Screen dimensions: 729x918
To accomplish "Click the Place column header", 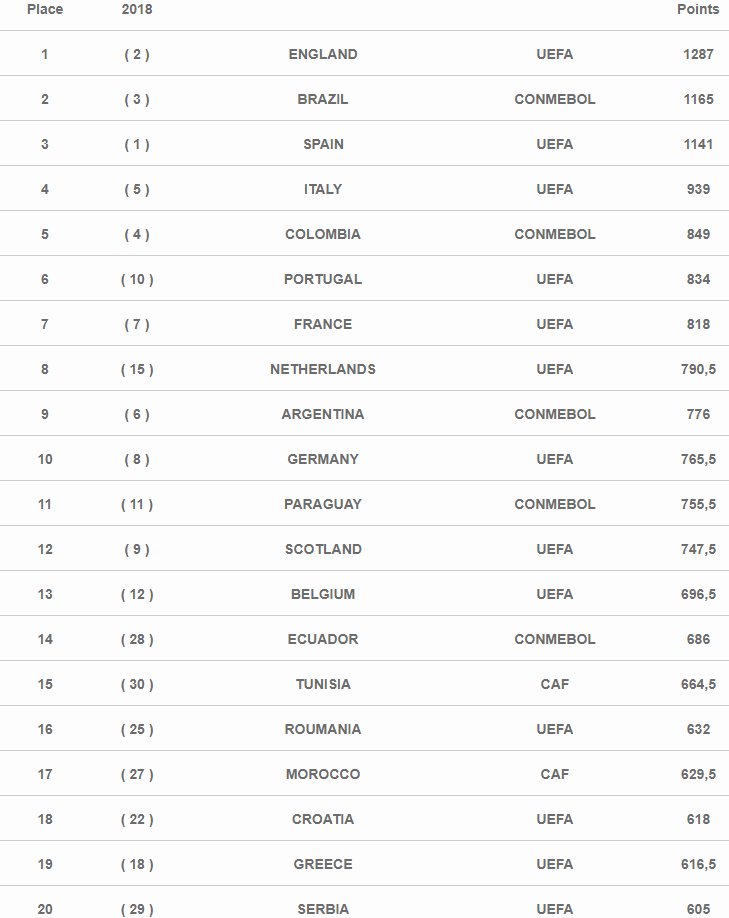I will coord(45,9).
